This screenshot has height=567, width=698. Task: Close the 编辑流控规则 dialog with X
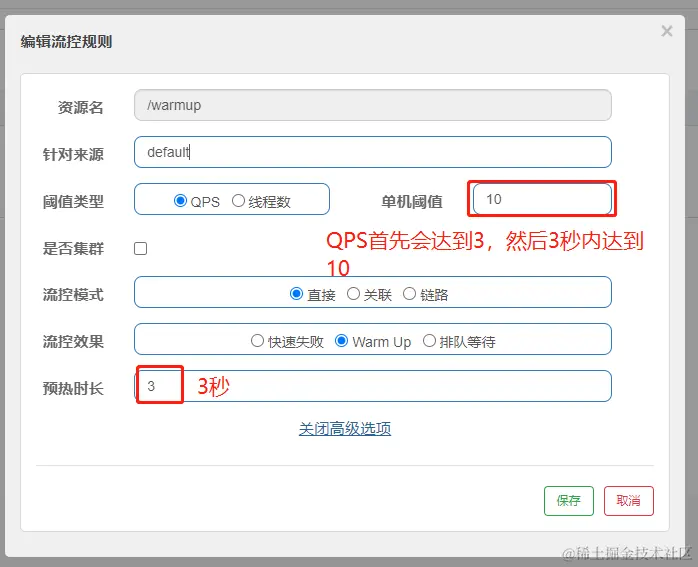[666, 31]
